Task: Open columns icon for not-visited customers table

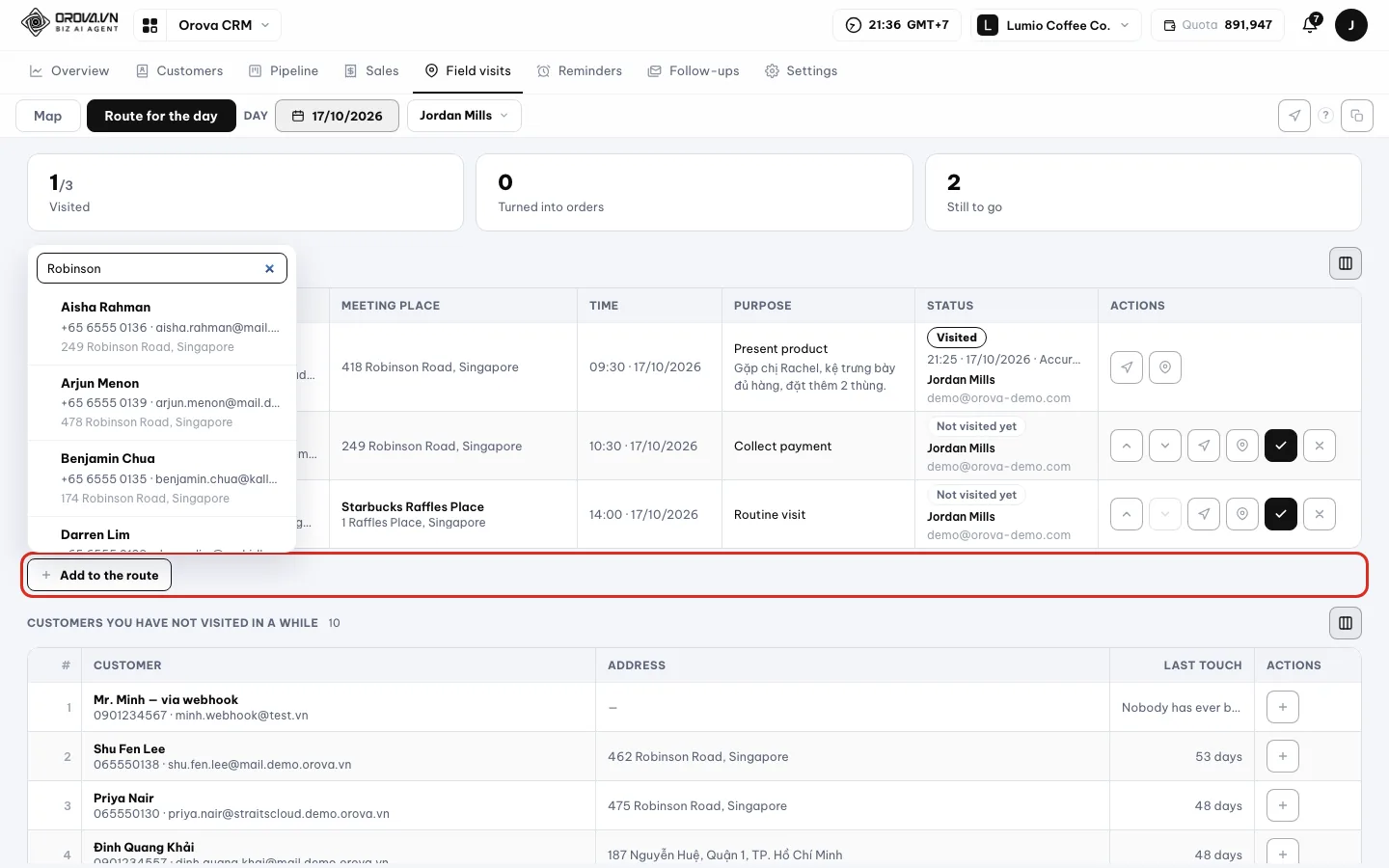Action: (x=1346, y=623)
